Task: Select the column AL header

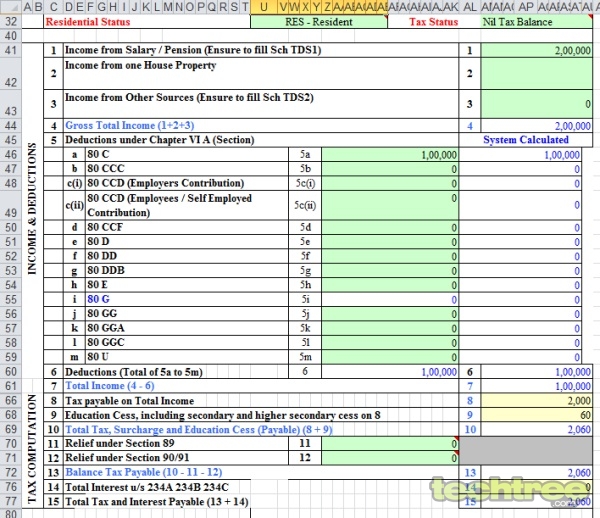Action: [470, 7]
